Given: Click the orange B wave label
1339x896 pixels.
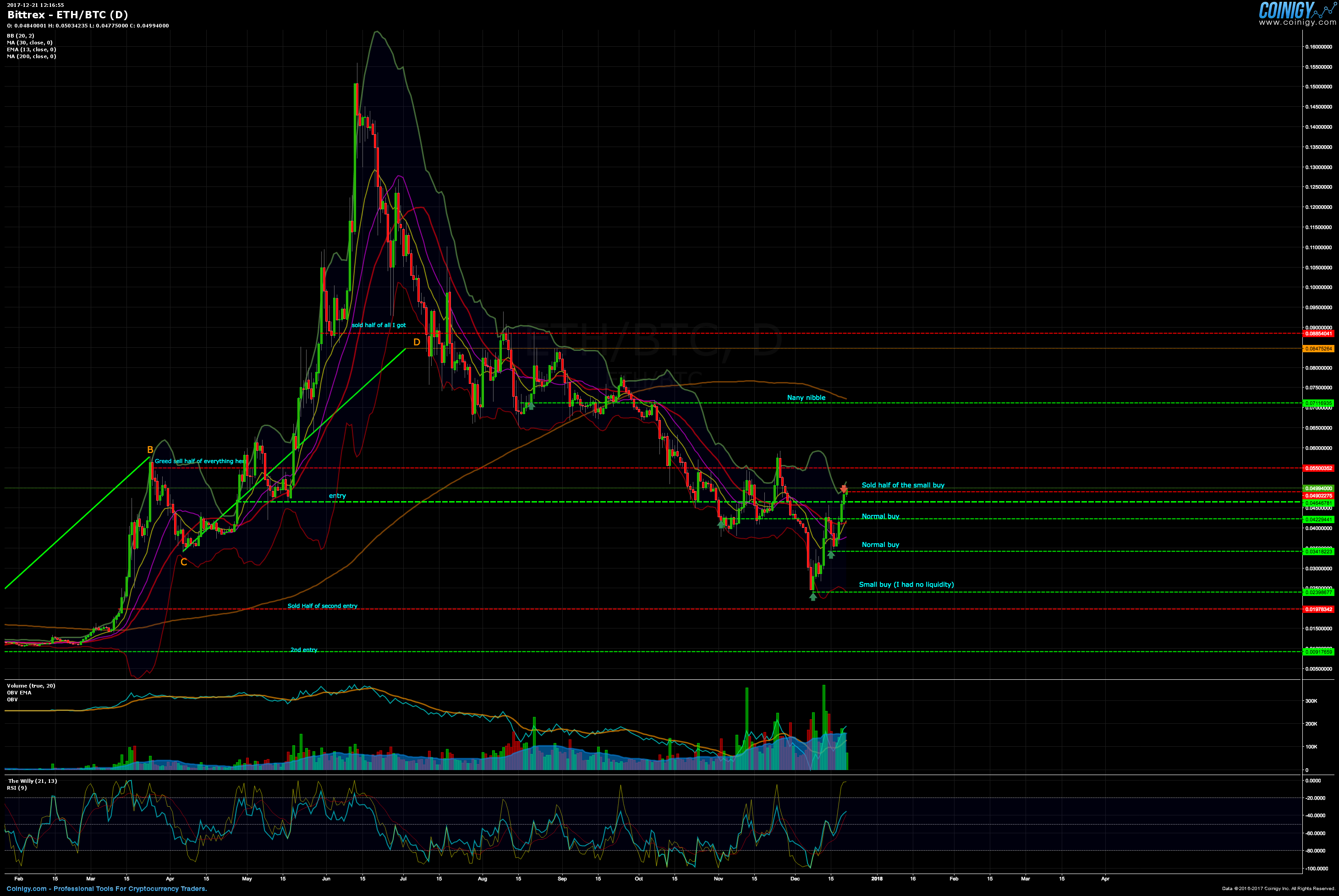Looking at the screenshot, I should (x=150, y=450).
